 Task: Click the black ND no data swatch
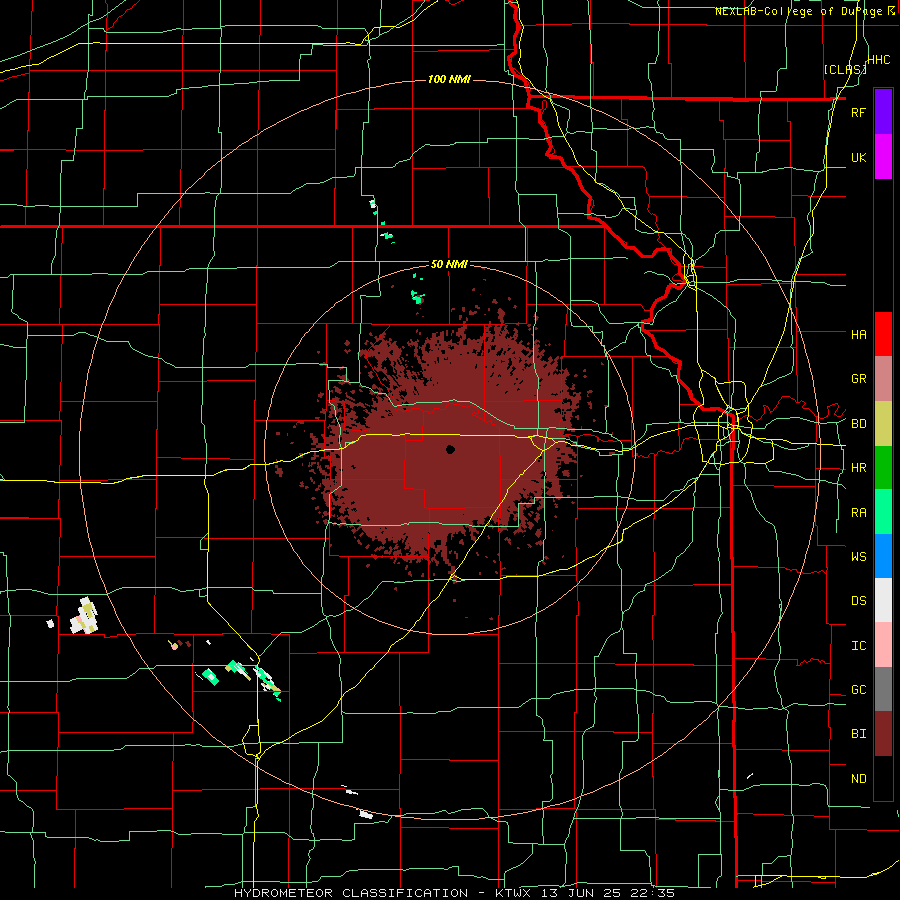point(883,778)
